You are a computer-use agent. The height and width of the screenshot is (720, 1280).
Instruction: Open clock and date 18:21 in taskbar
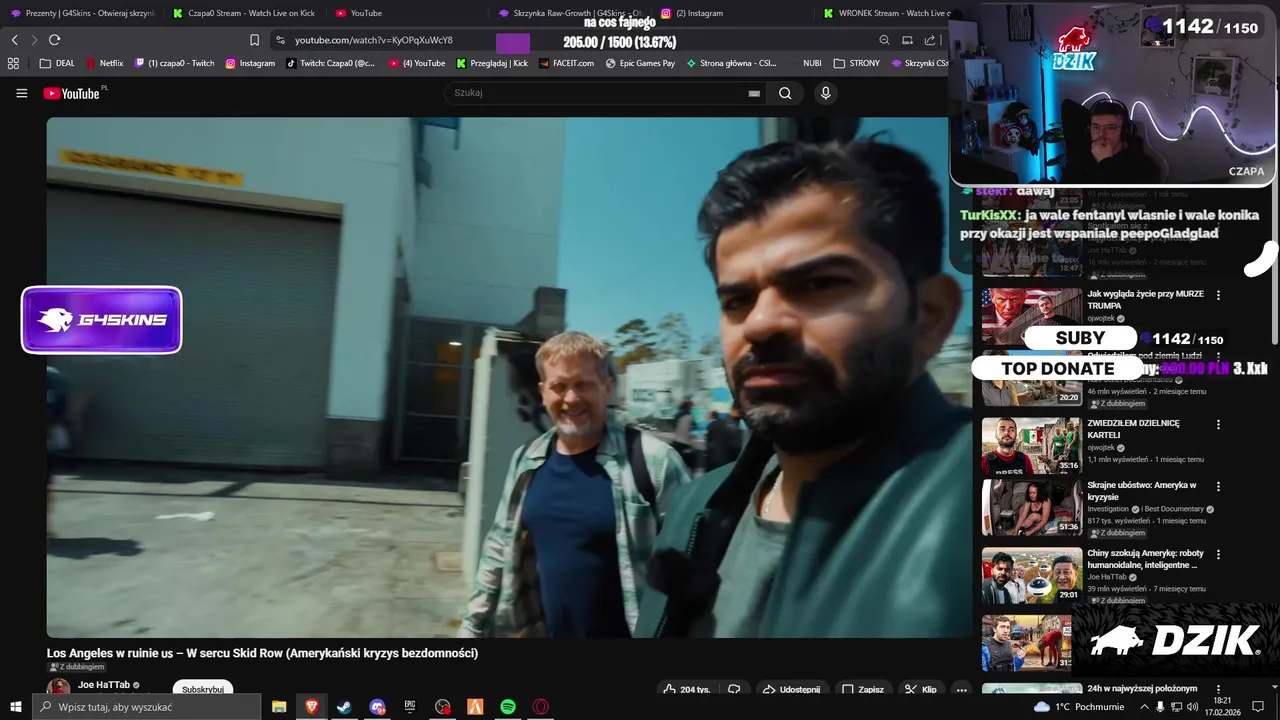pos(1224,707)
